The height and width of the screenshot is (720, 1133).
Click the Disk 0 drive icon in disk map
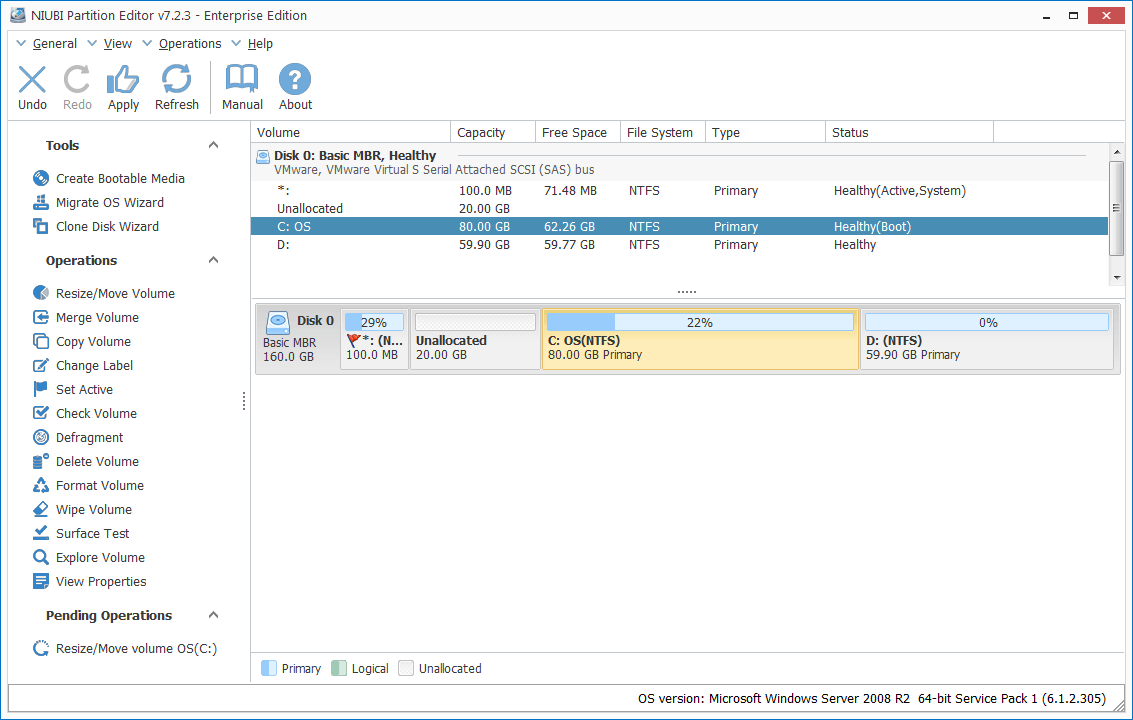coord(278,322)
